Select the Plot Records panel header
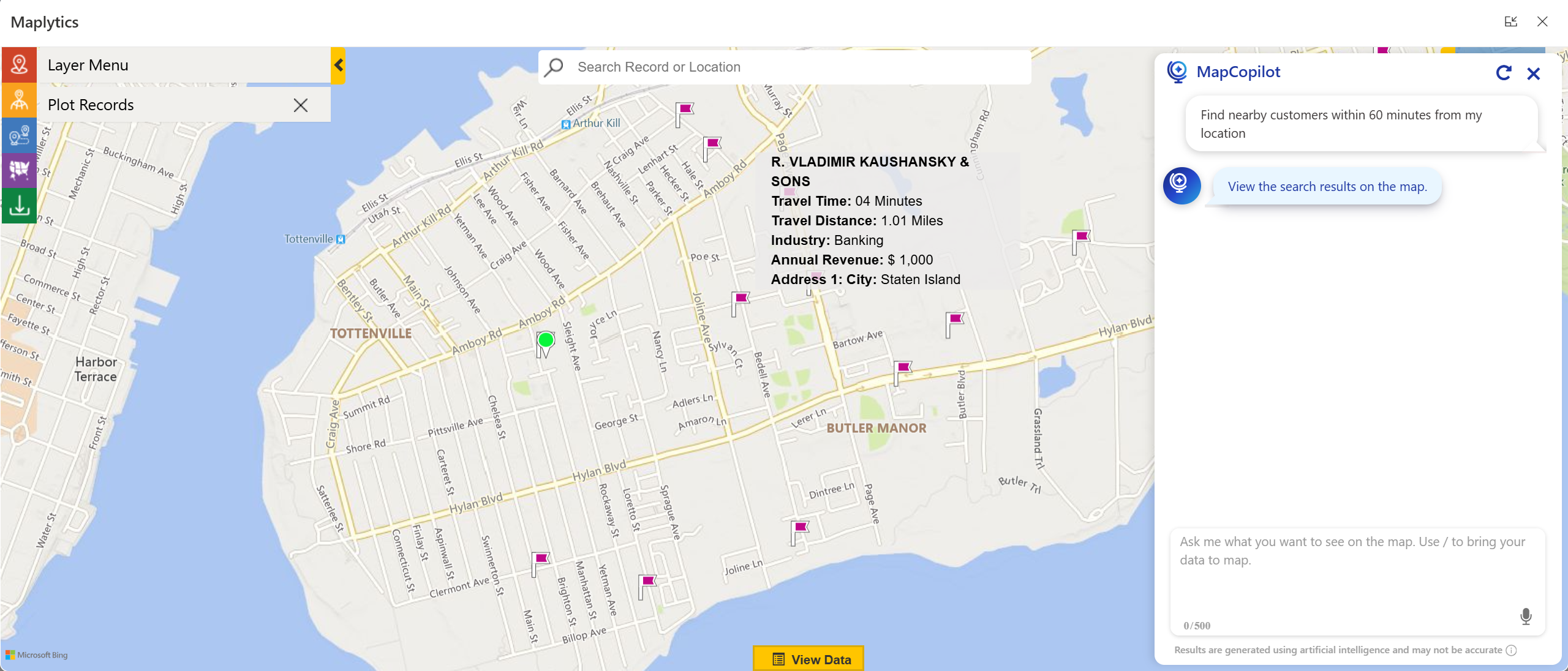The image size is (1568, 671). coord(91,105)
